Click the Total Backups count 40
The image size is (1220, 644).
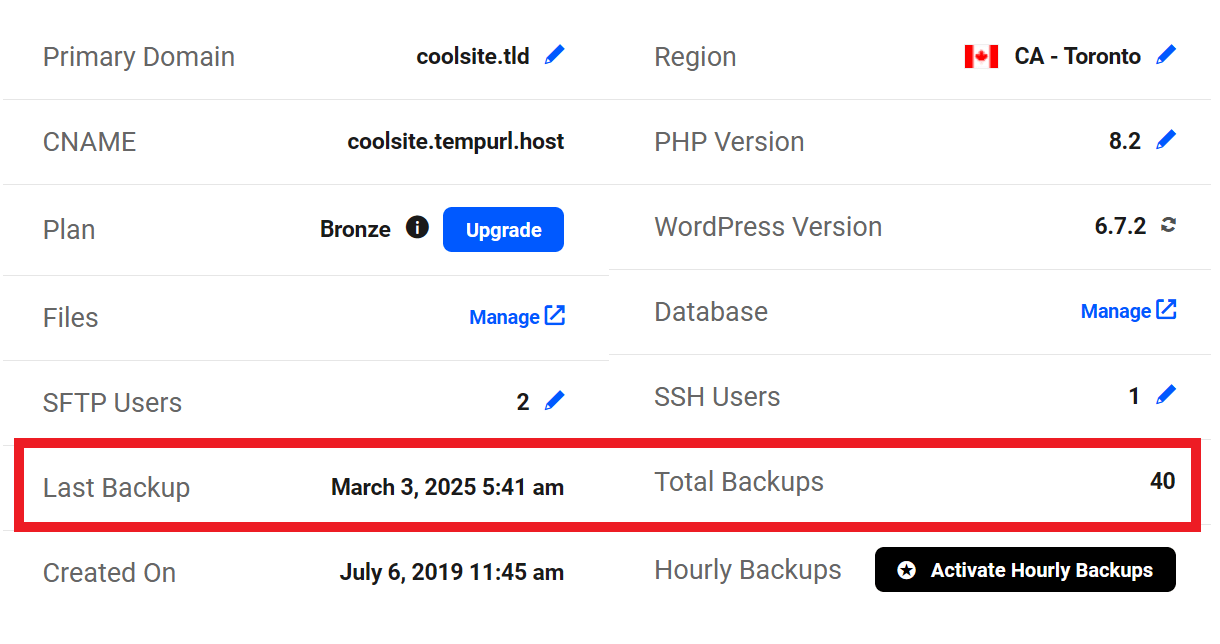coord(1162,481)
